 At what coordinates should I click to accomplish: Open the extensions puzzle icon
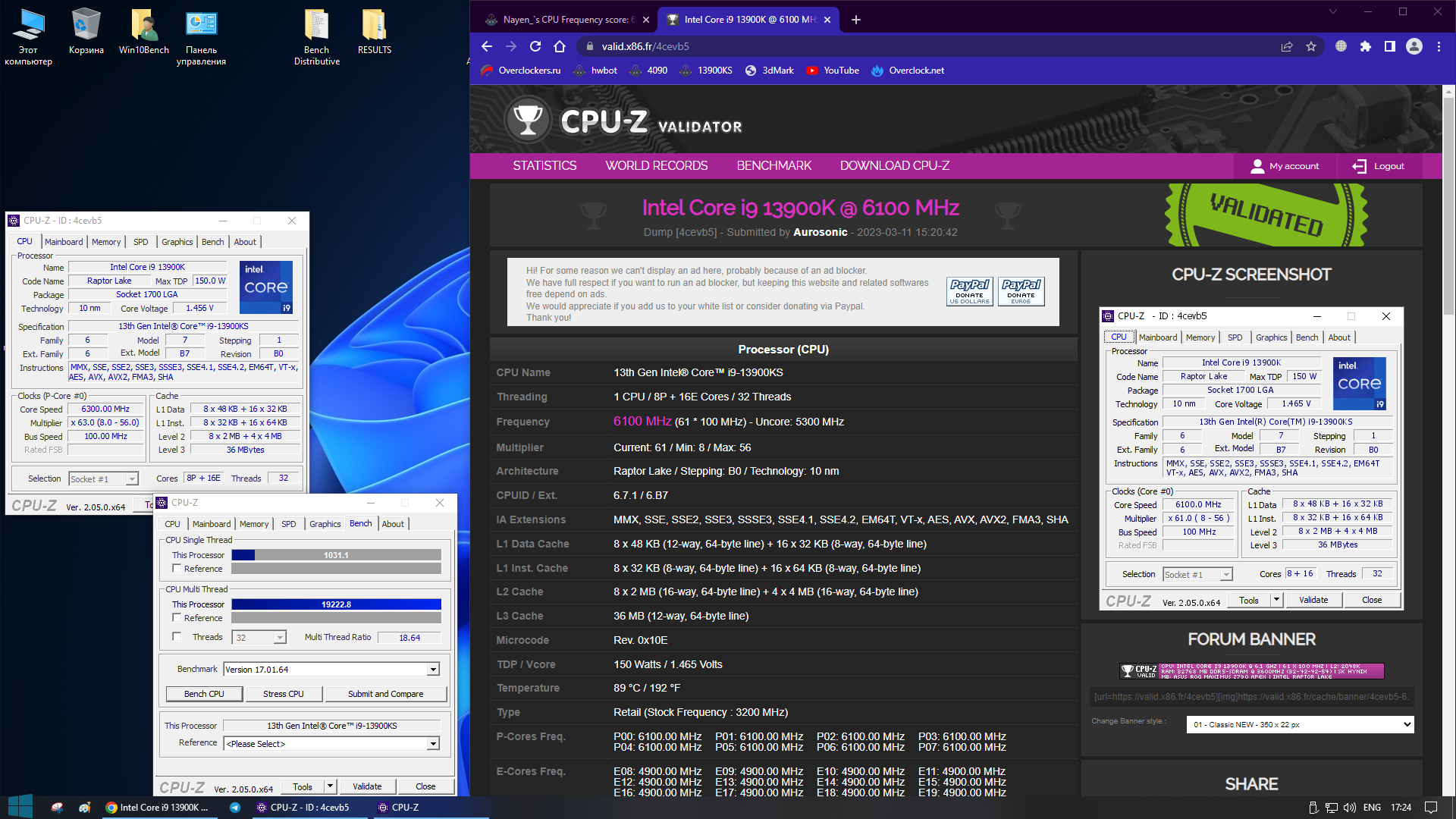(x=1366, y=46)
